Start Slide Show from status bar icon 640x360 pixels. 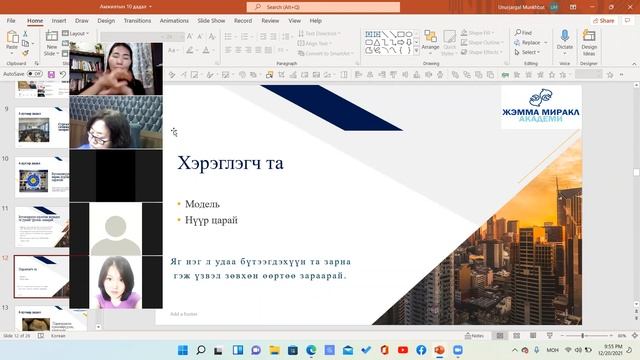(x=549, y=336)
